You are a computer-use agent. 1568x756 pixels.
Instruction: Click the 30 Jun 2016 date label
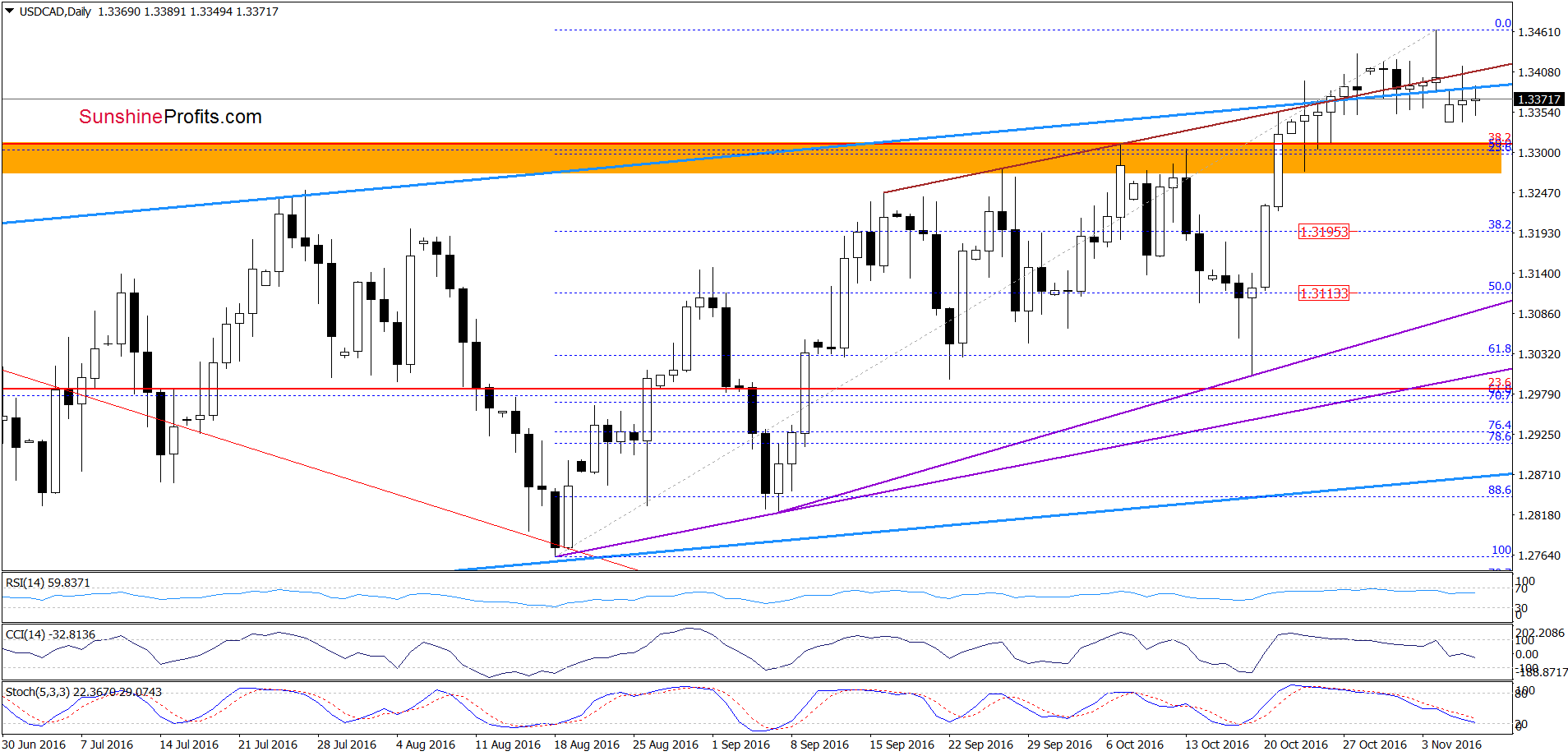pos(34,744)
